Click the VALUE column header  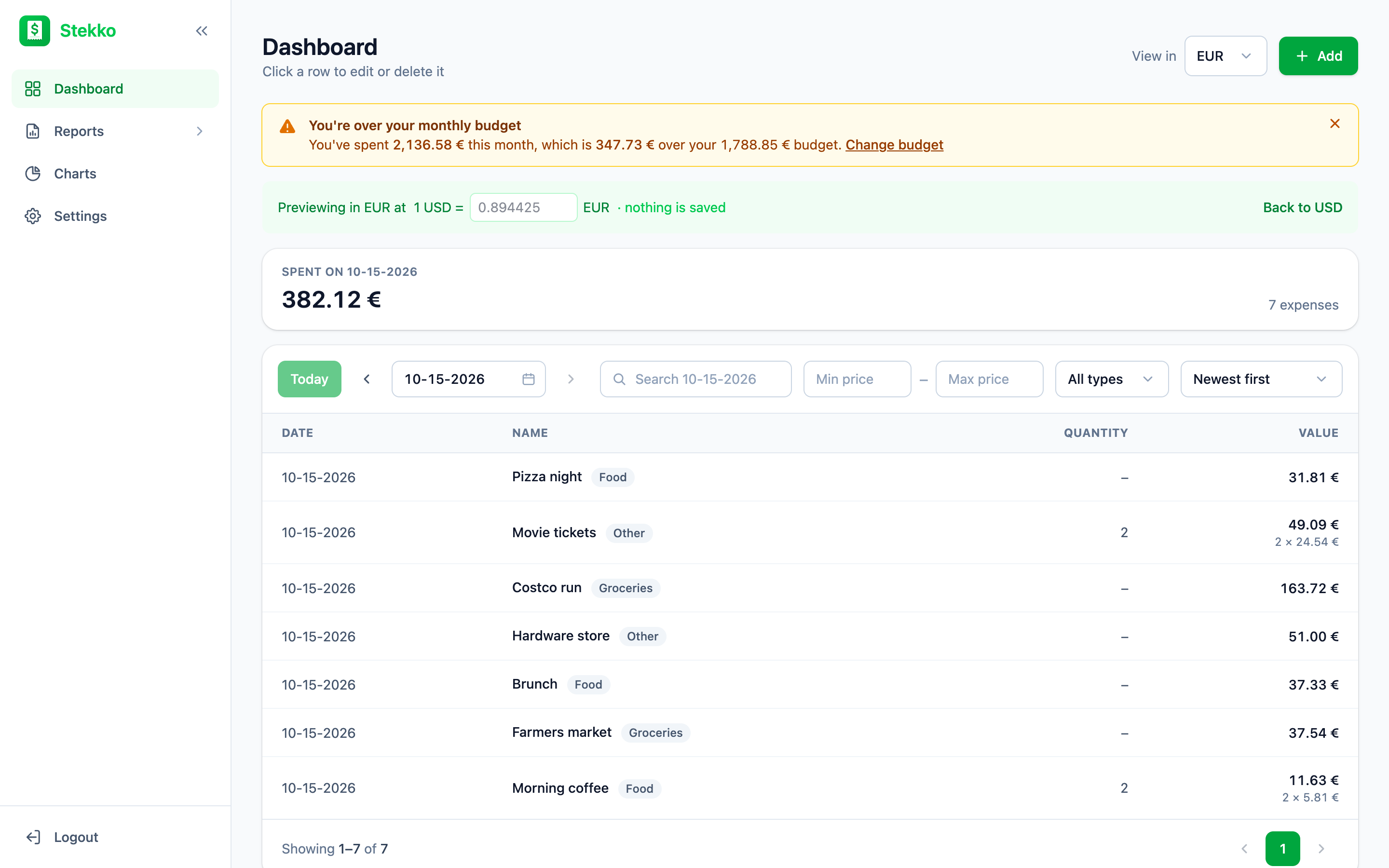pyautogui.click(x=1319, y=433)
